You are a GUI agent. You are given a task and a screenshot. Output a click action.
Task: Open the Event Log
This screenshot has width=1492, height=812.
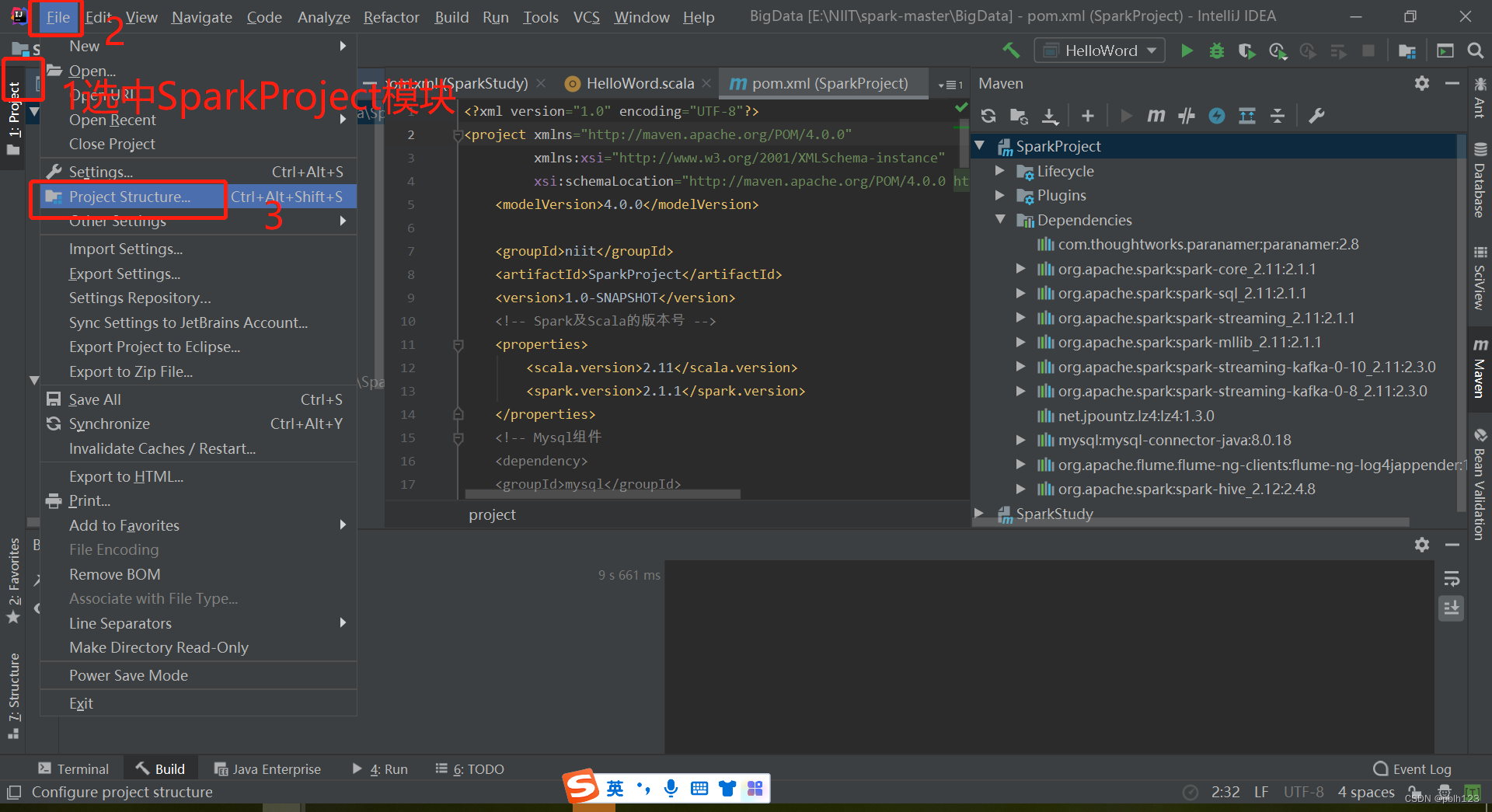click(x=1413, y=768)
